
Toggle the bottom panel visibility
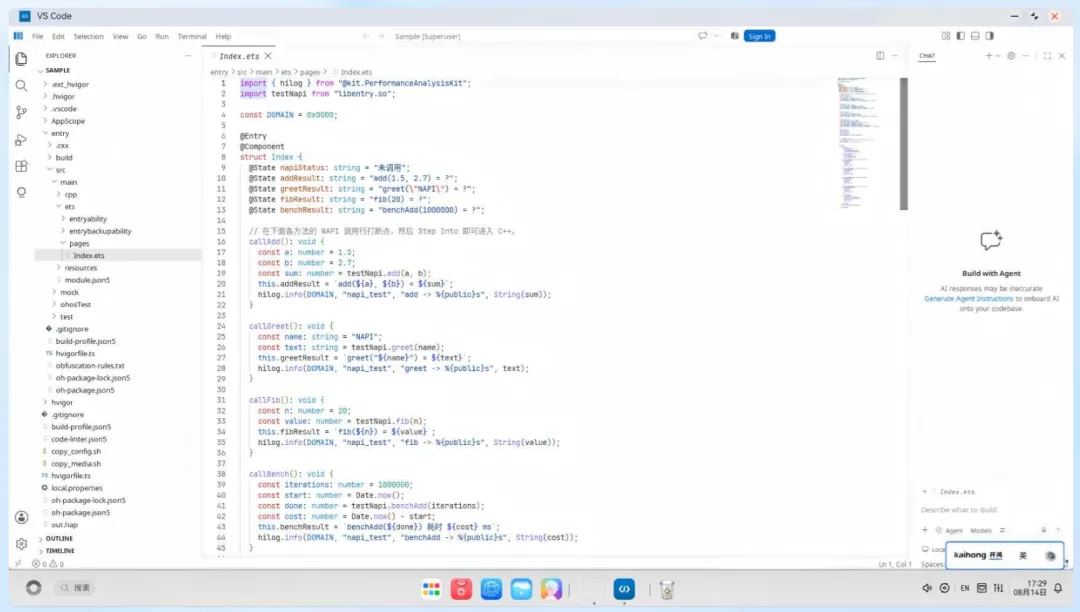pyautogui.click(x=975, y=36)
